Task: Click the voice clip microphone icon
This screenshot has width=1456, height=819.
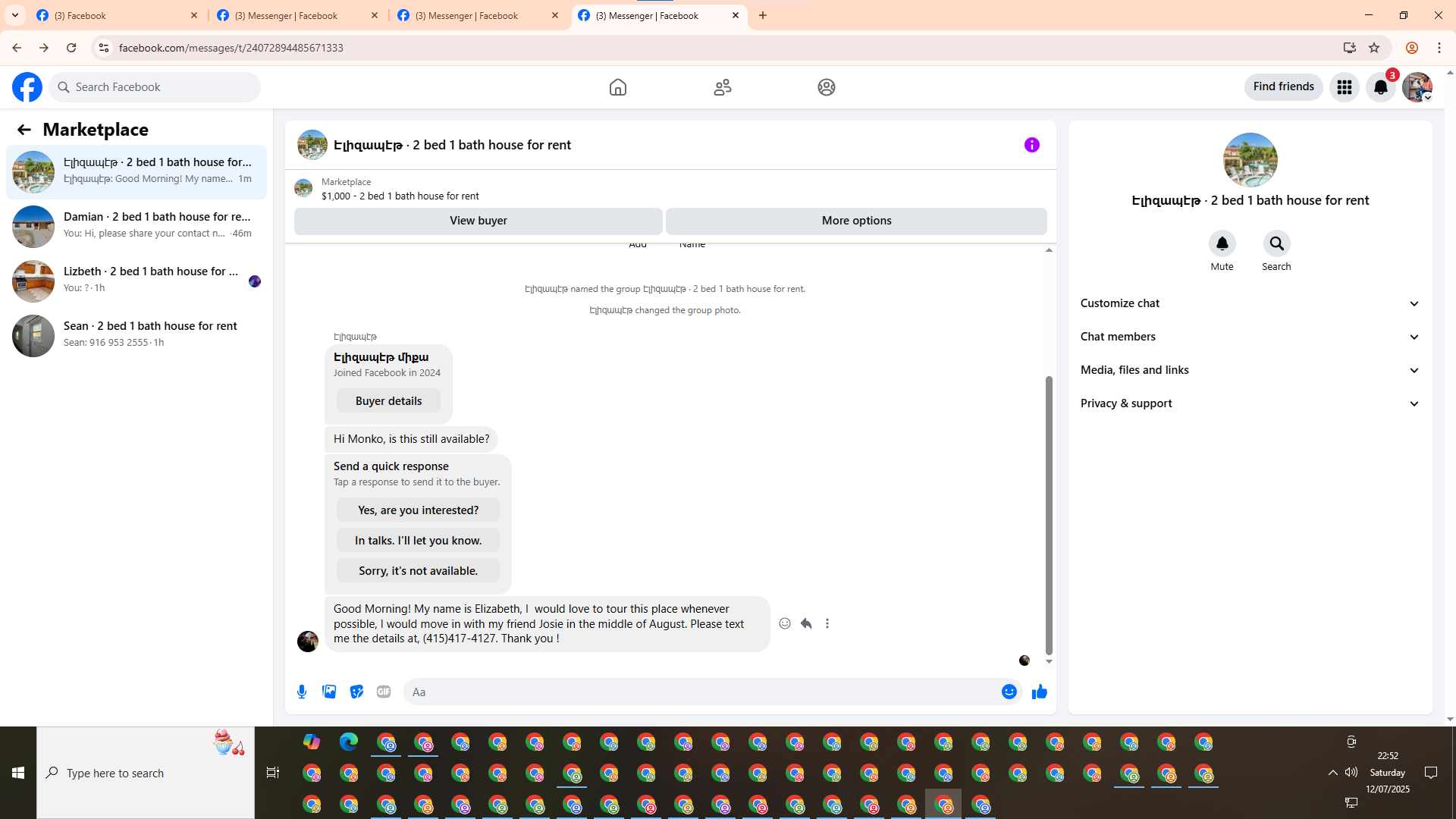Action: point(302,692)
